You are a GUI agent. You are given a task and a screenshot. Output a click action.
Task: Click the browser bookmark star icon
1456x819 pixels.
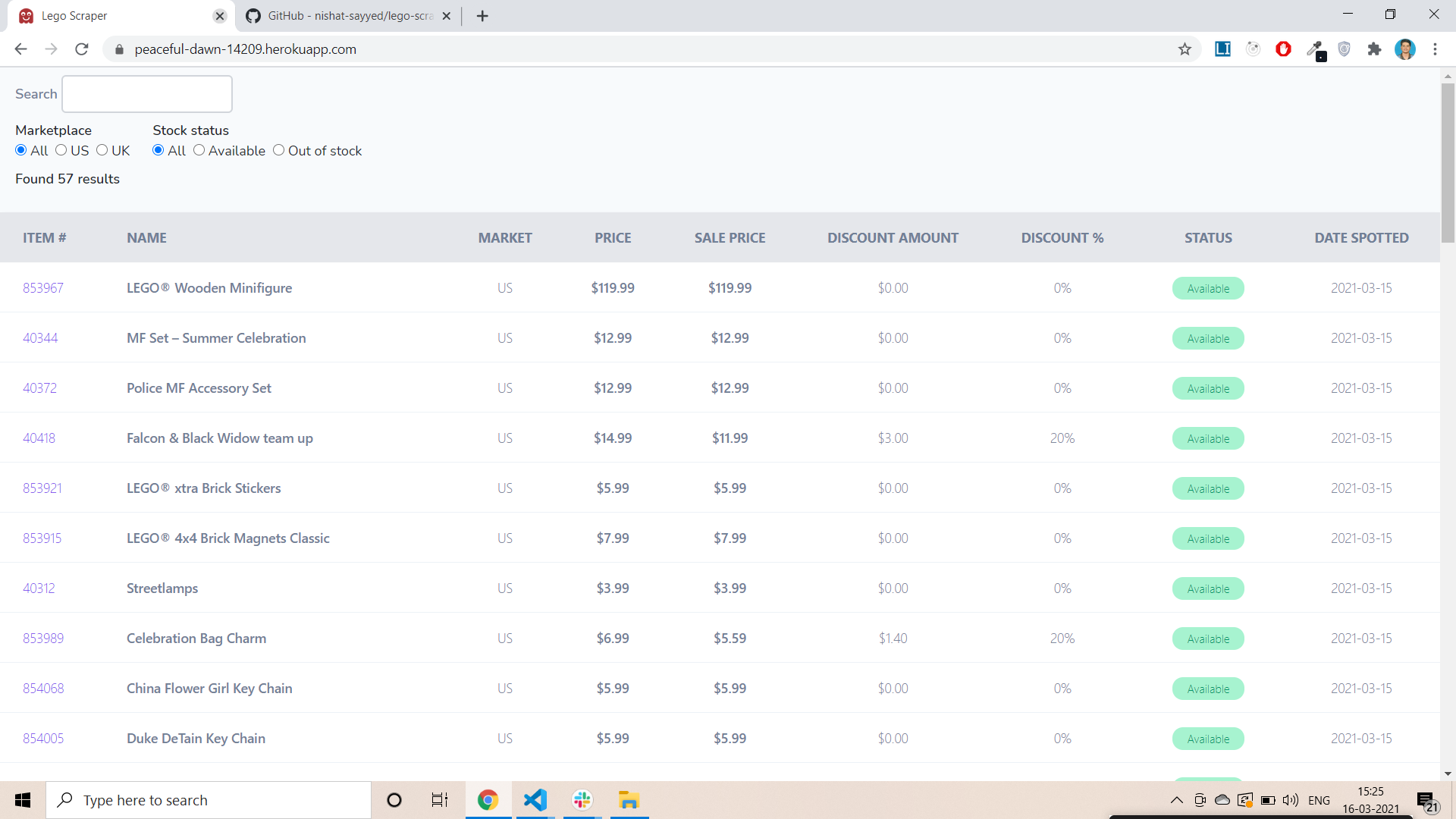coord(1184,49)
